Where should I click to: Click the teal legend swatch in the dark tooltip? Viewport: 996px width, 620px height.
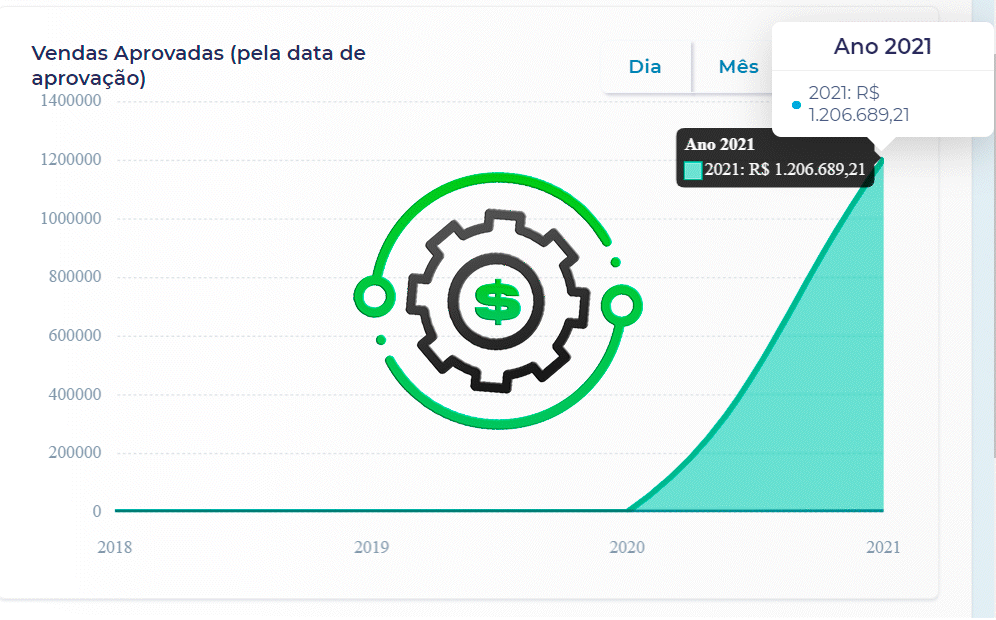click(x=693, y=170)
